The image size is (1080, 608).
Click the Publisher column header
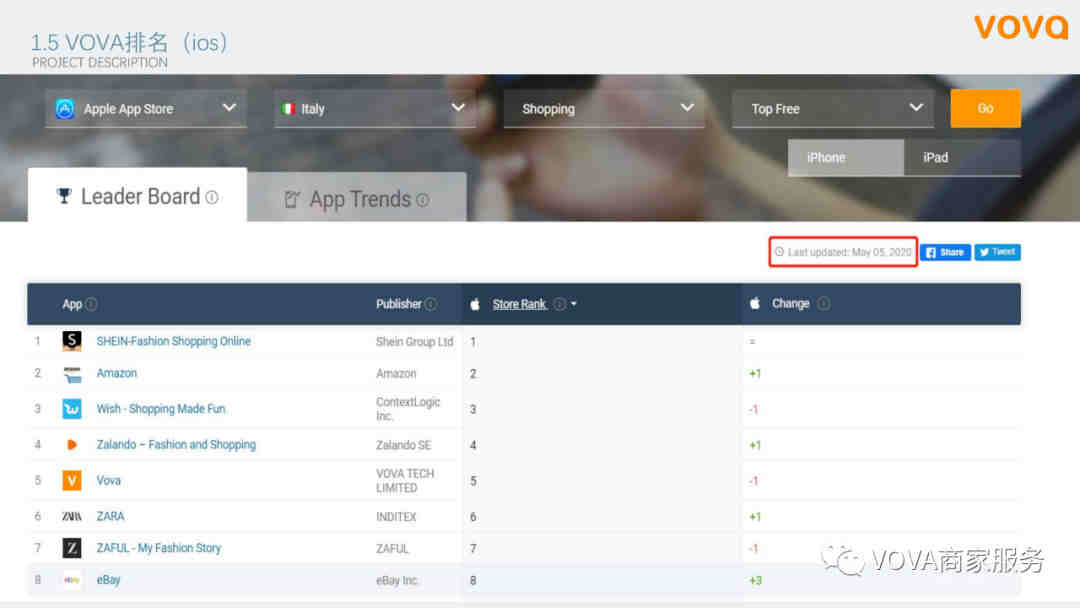pos(399,304)
